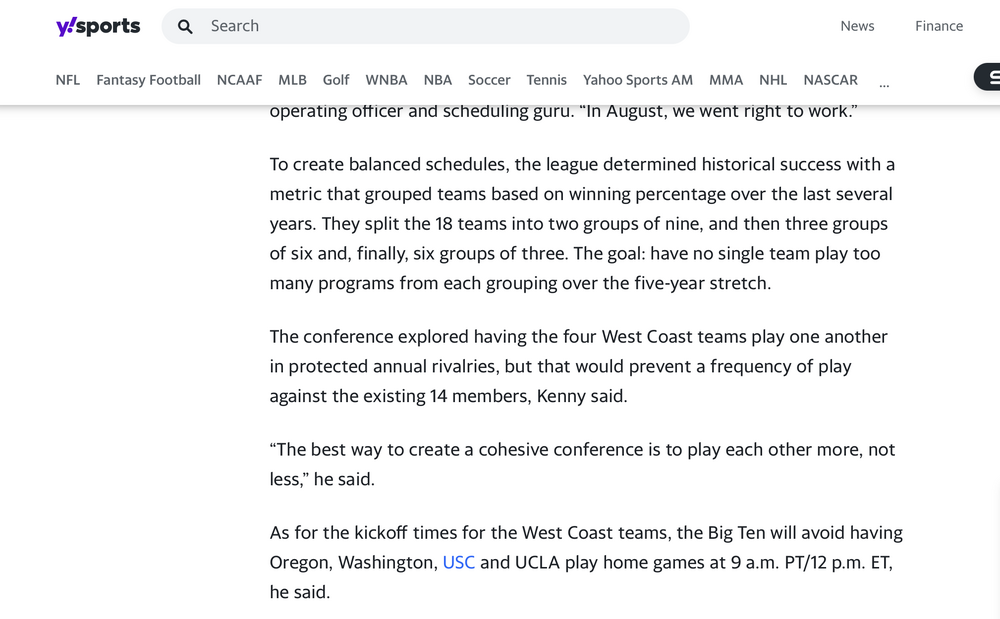
Task: Click the Tennis nav item
Action: [x=546, y=80]
